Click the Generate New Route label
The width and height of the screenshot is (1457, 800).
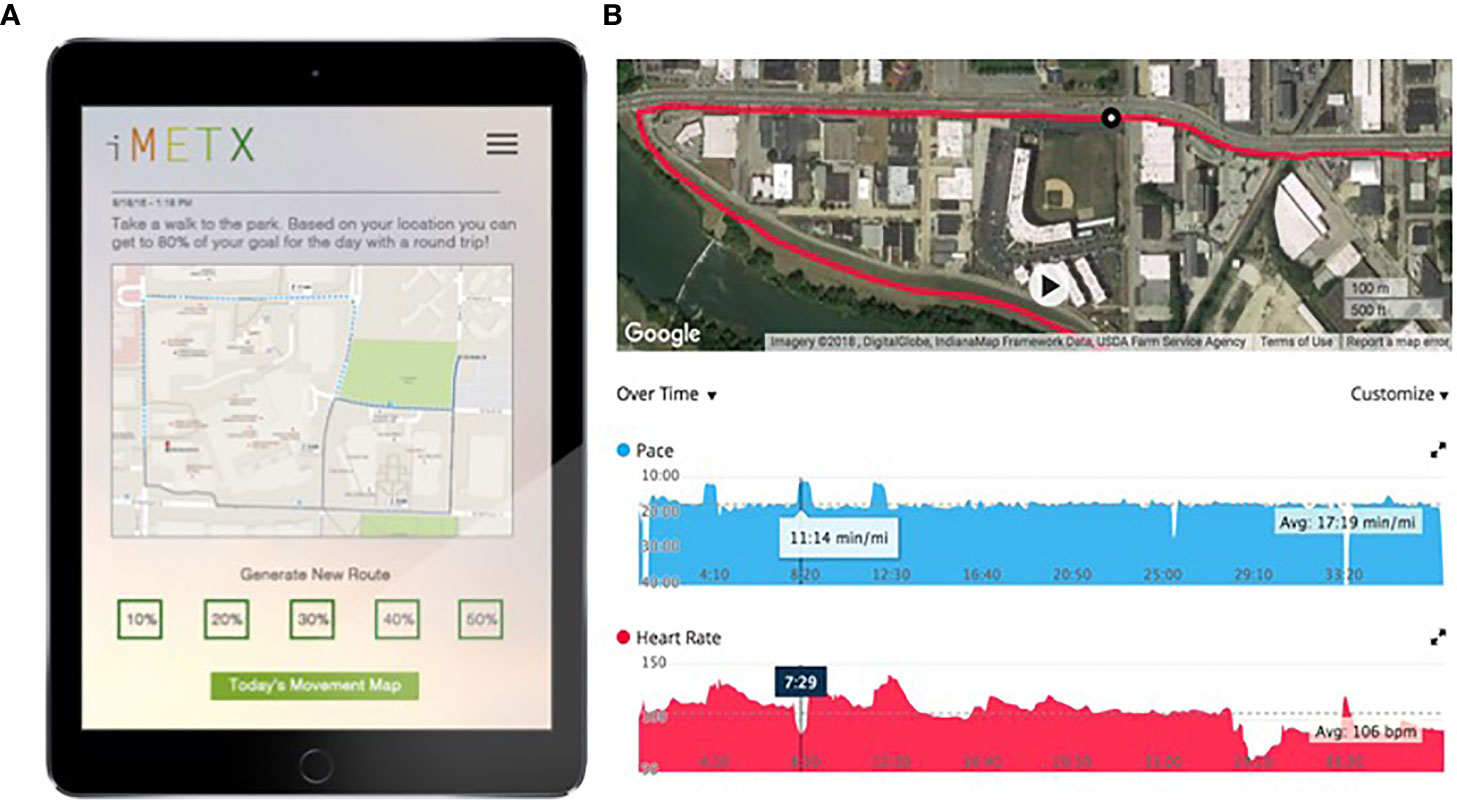pyautogui.click(x=315, y=574)
